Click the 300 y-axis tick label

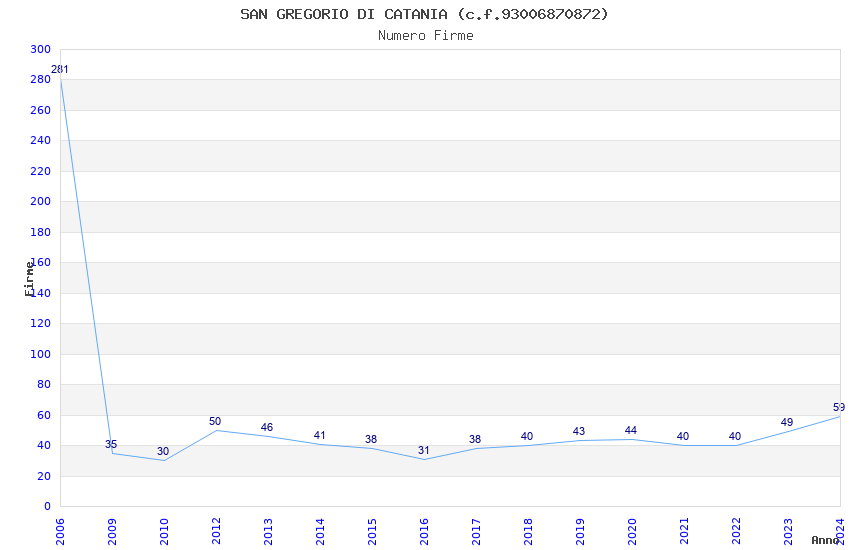pos(41,49)
